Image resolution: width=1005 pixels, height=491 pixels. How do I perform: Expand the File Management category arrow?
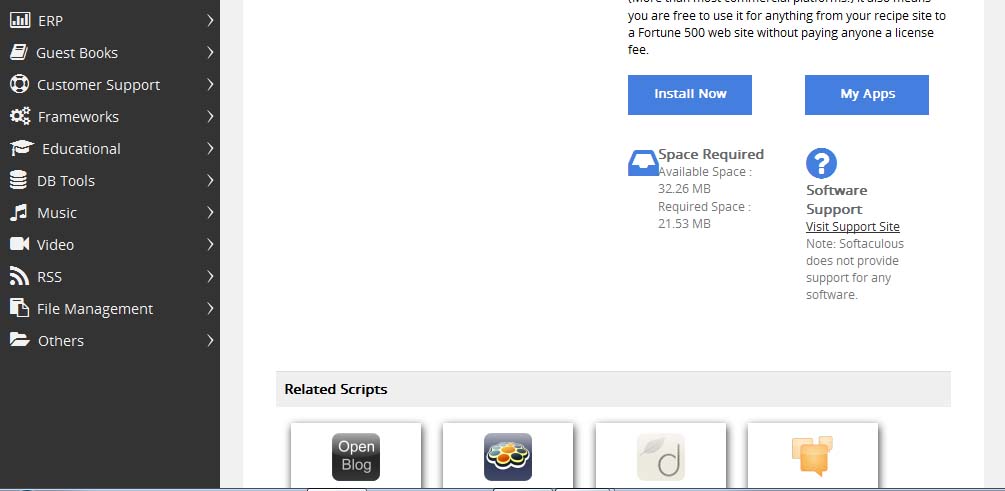[x=210, y=308]
